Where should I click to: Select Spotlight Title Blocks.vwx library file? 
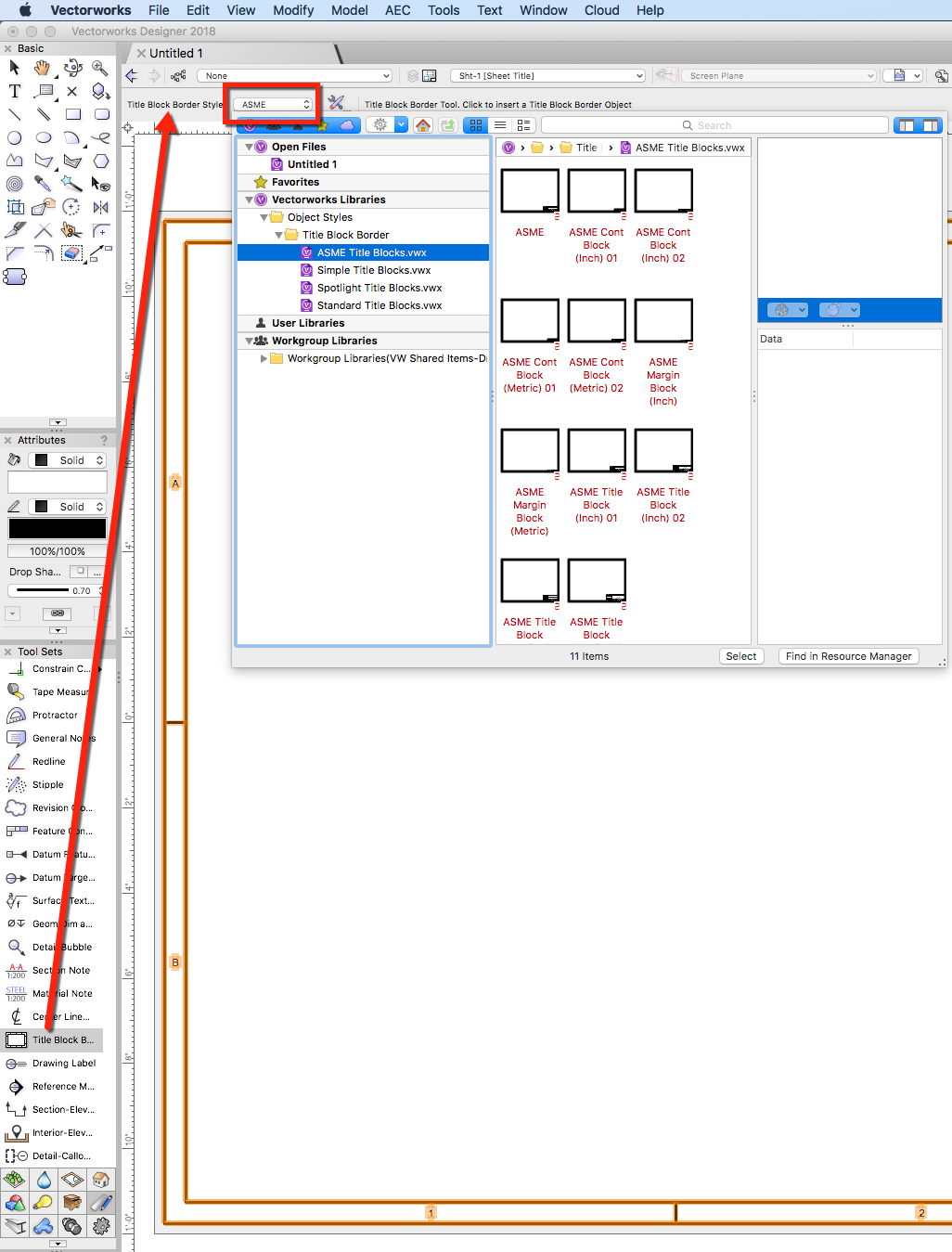click(x=364, y=288)
